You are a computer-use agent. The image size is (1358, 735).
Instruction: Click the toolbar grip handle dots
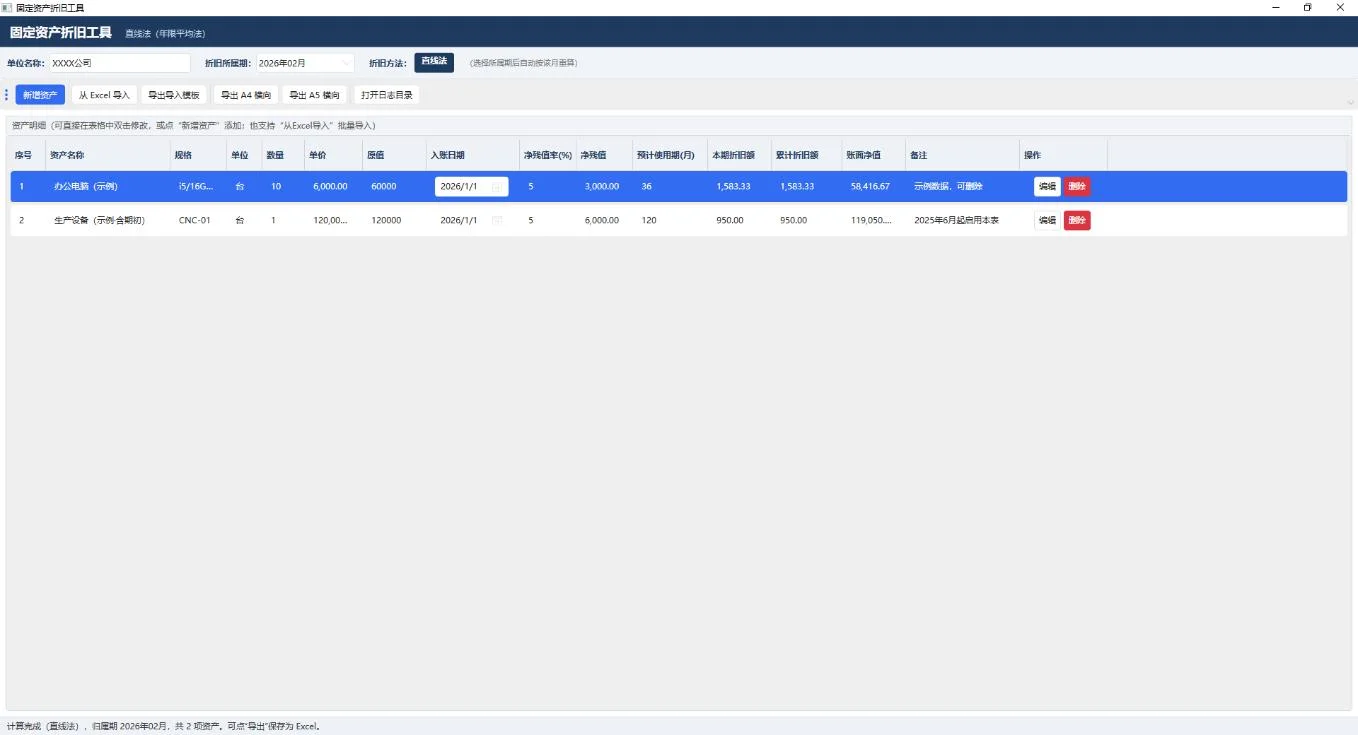7,95
